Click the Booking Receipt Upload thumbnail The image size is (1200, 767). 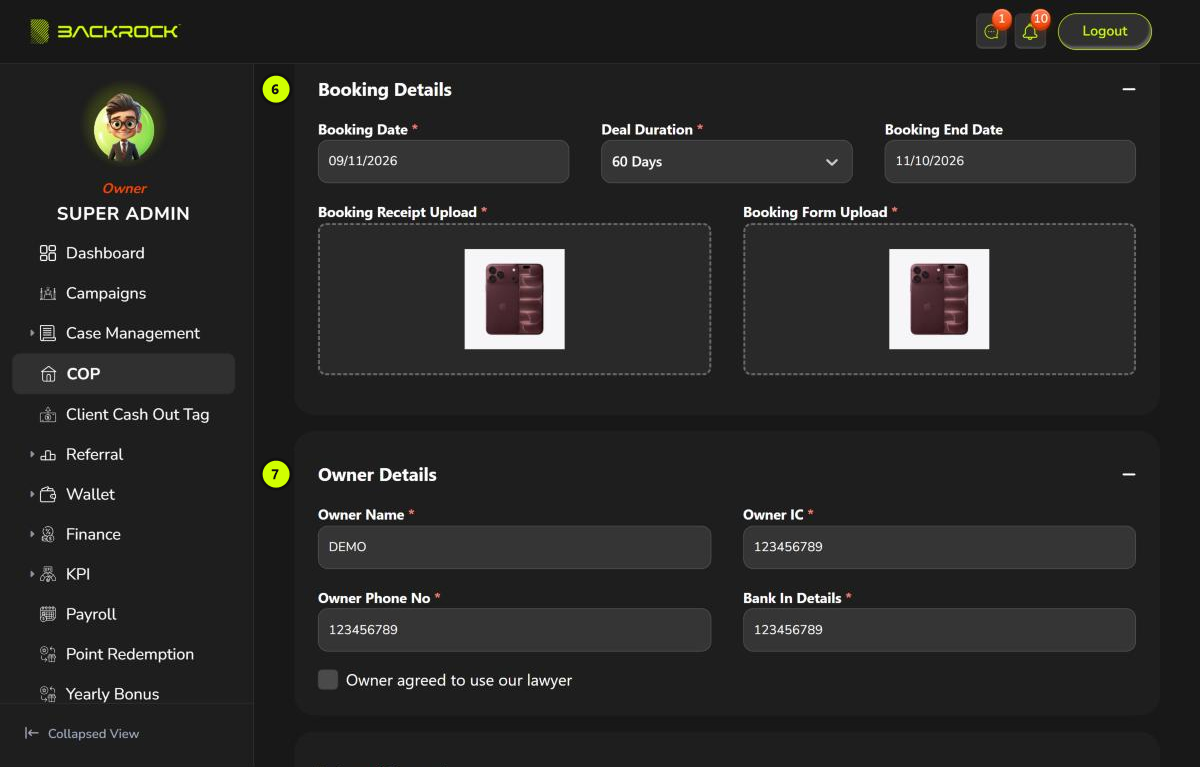(x=514, y=299)
